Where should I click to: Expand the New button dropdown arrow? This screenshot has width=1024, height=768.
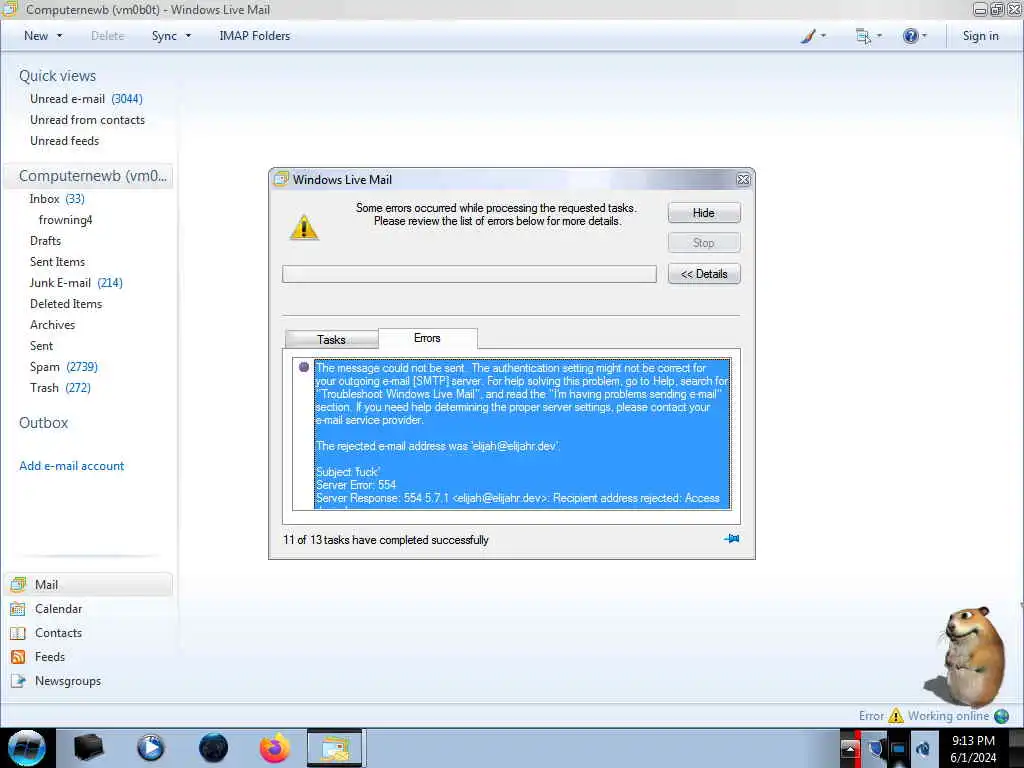tap(59, 36)
